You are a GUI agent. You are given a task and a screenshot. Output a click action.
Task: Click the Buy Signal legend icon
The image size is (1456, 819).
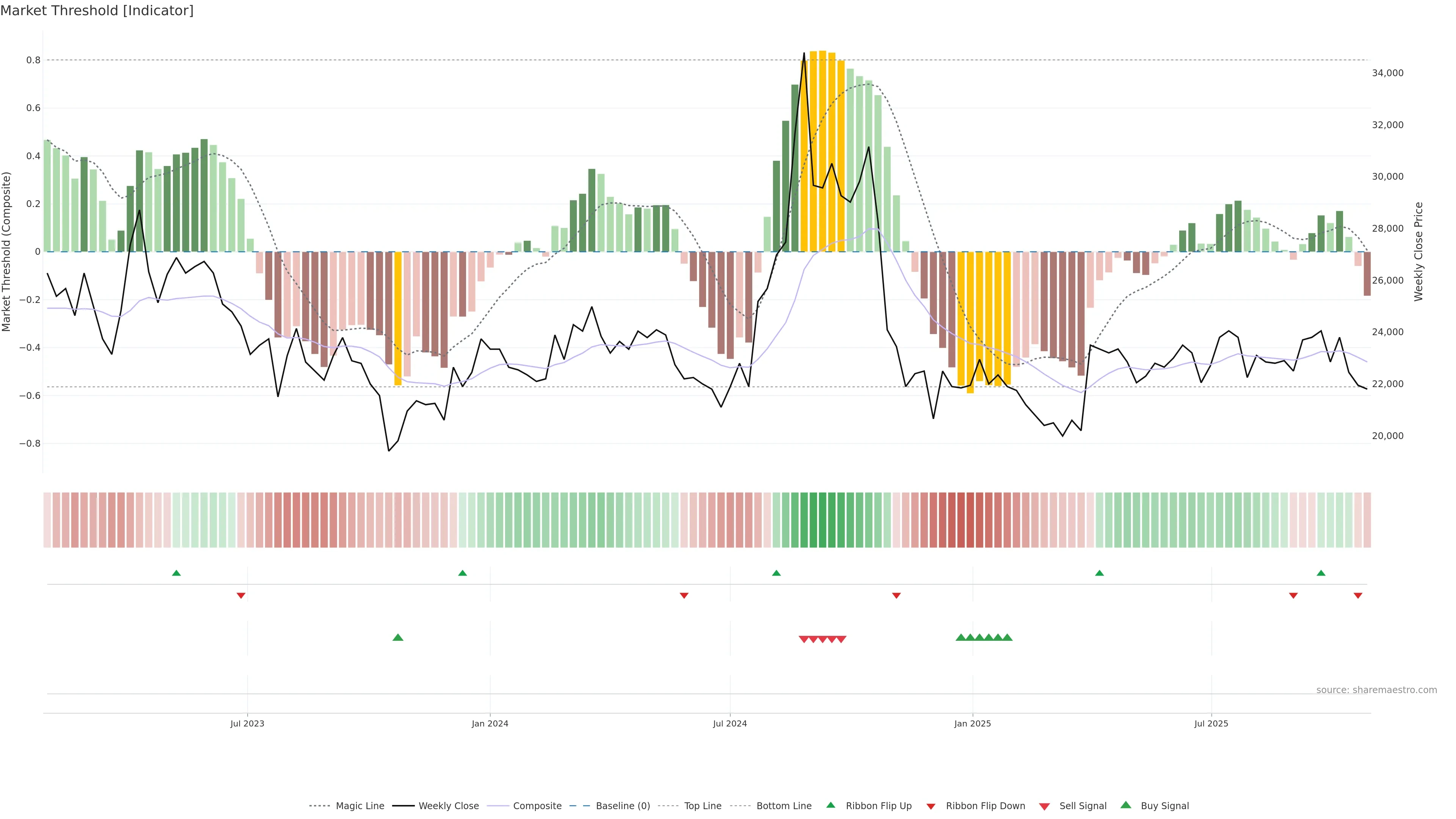(1126, 805)
